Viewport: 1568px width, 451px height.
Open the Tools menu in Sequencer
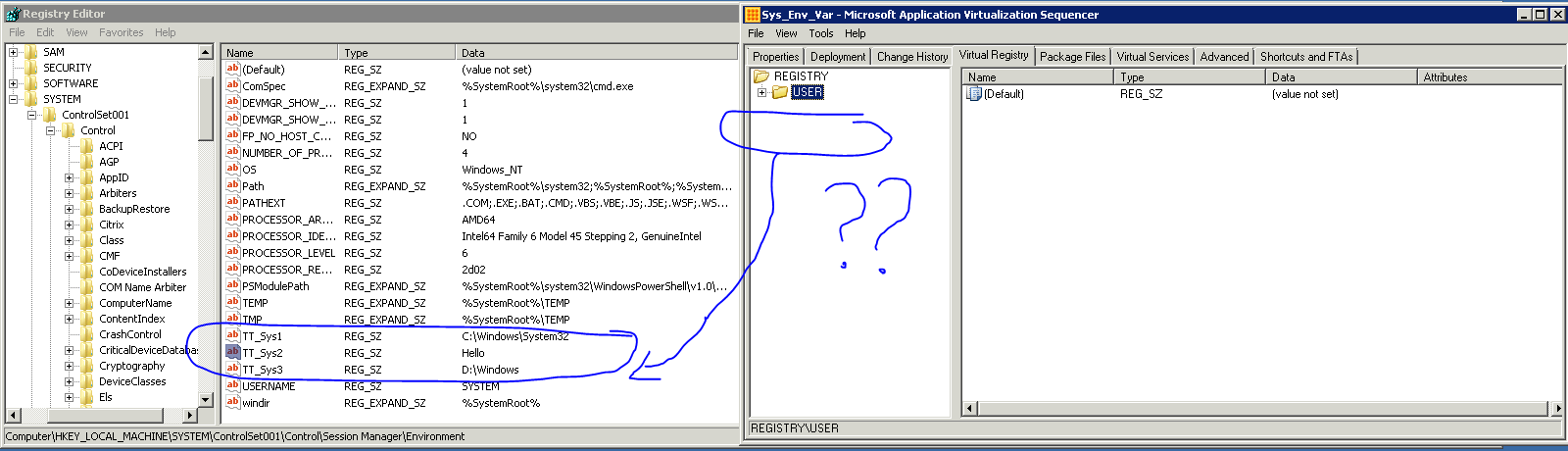[x=820, y=33]
